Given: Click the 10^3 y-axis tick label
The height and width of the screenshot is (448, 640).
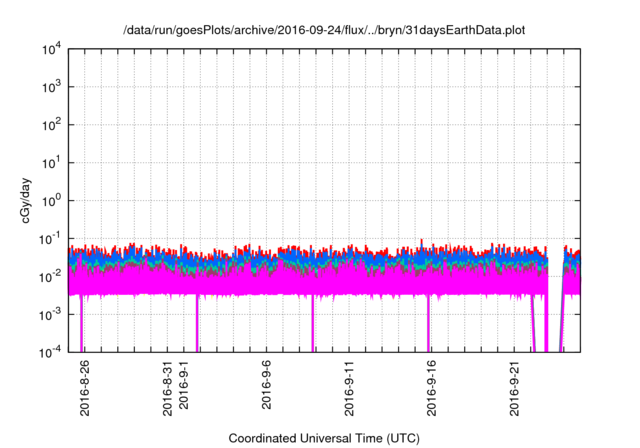Looking at the screenshot, I should [51, 87].
